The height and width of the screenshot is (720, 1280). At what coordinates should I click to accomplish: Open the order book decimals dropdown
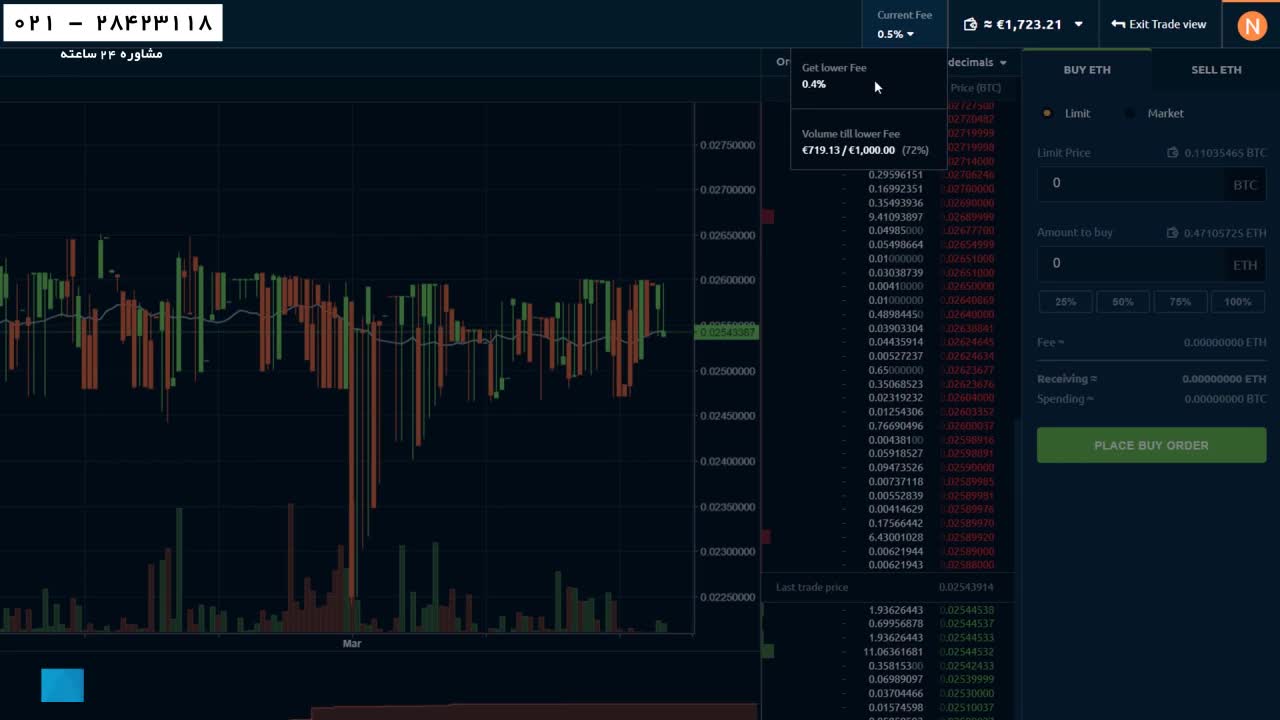point(977,62)
